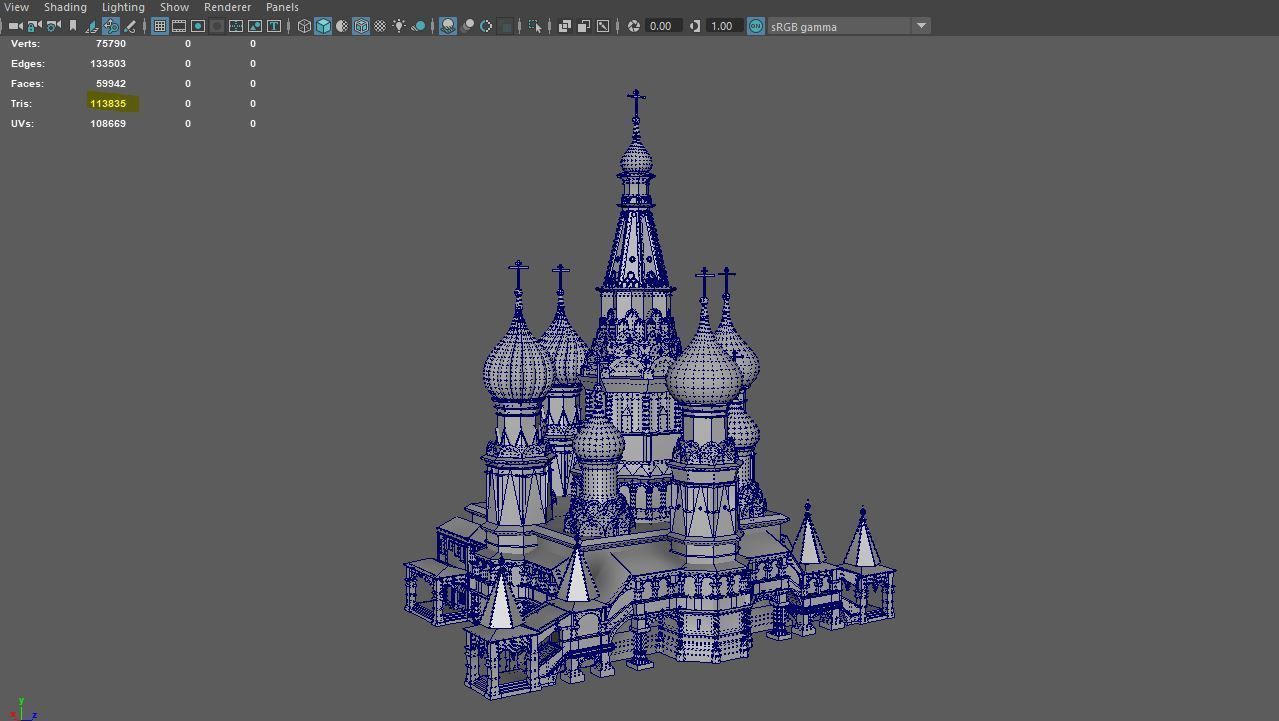Screen dimensions: 1279x721
Task: Open the Panels menu
Action: coord(282,7)
